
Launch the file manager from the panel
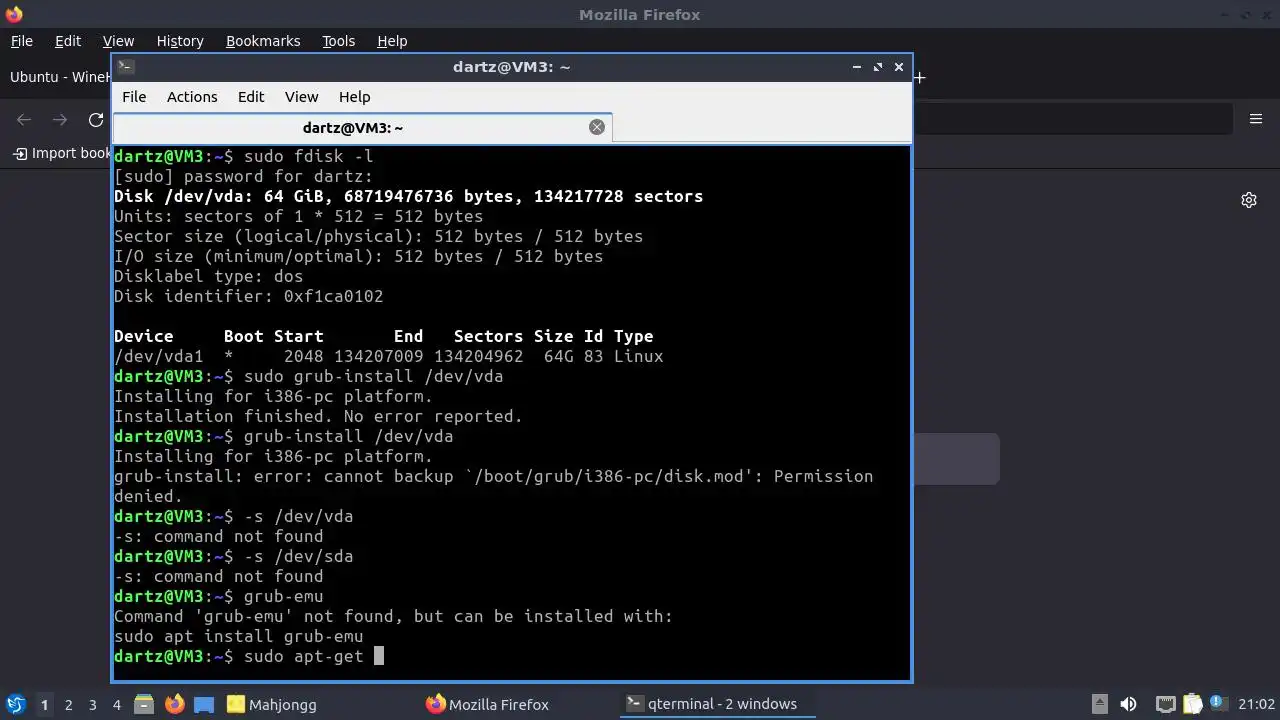pos(143,704)
